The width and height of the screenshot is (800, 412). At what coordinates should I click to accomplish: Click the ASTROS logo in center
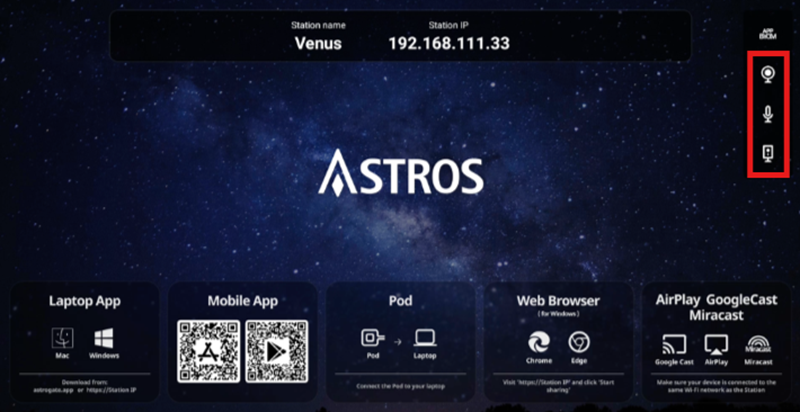(400, 174)
